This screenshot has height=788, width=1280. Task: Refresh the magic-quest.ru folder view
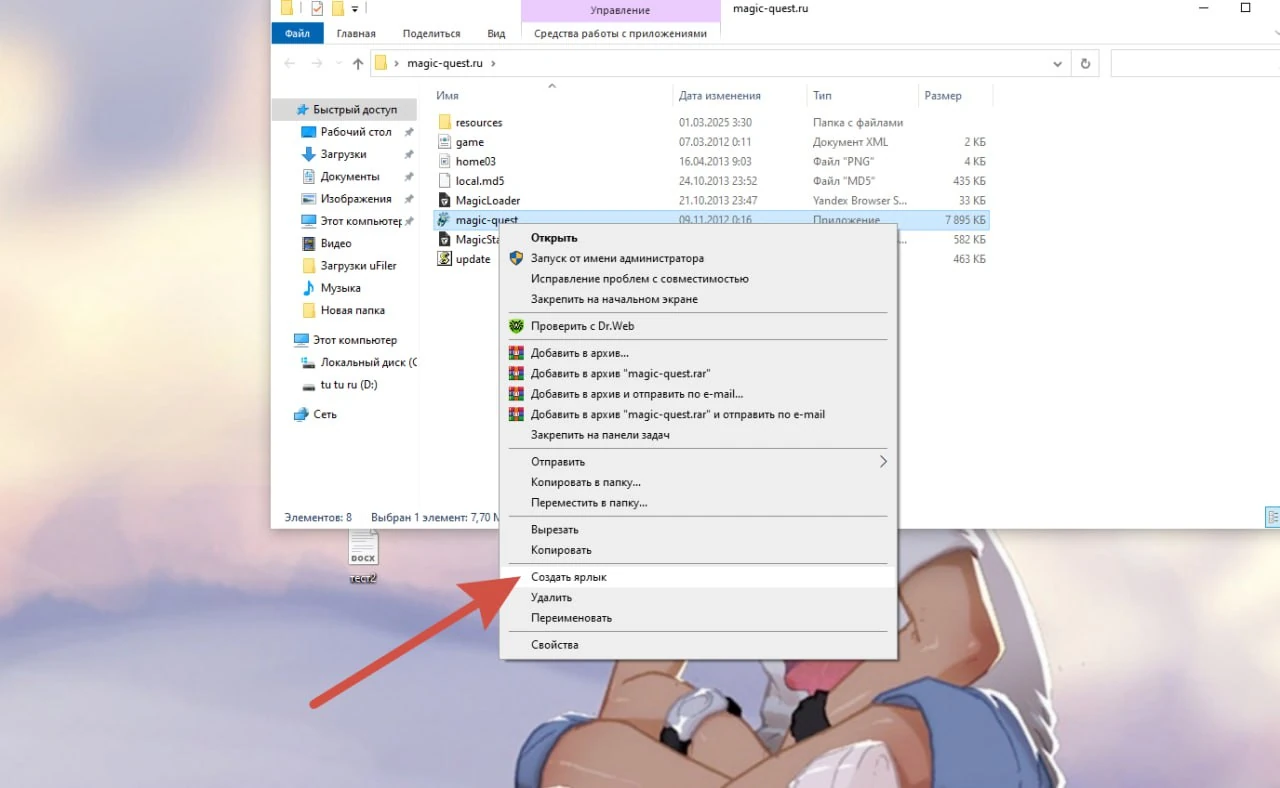tap(1085, 63)
